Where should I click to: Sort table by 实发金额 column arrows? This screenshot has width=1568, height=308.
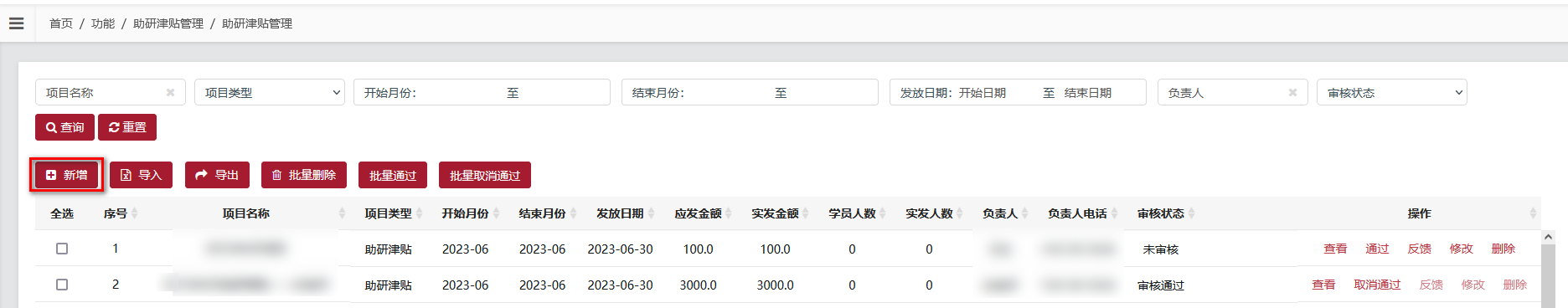806,213
